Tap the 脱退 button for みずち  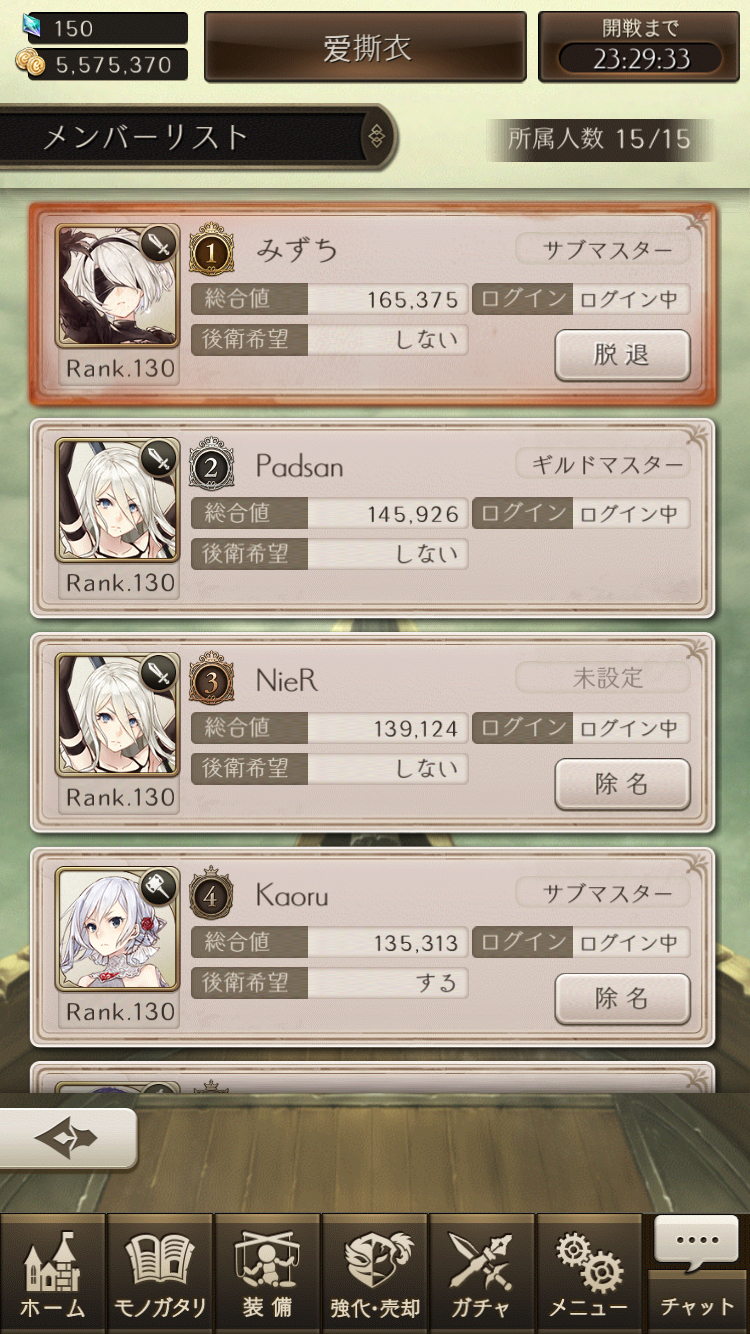[x=622, y=355]
